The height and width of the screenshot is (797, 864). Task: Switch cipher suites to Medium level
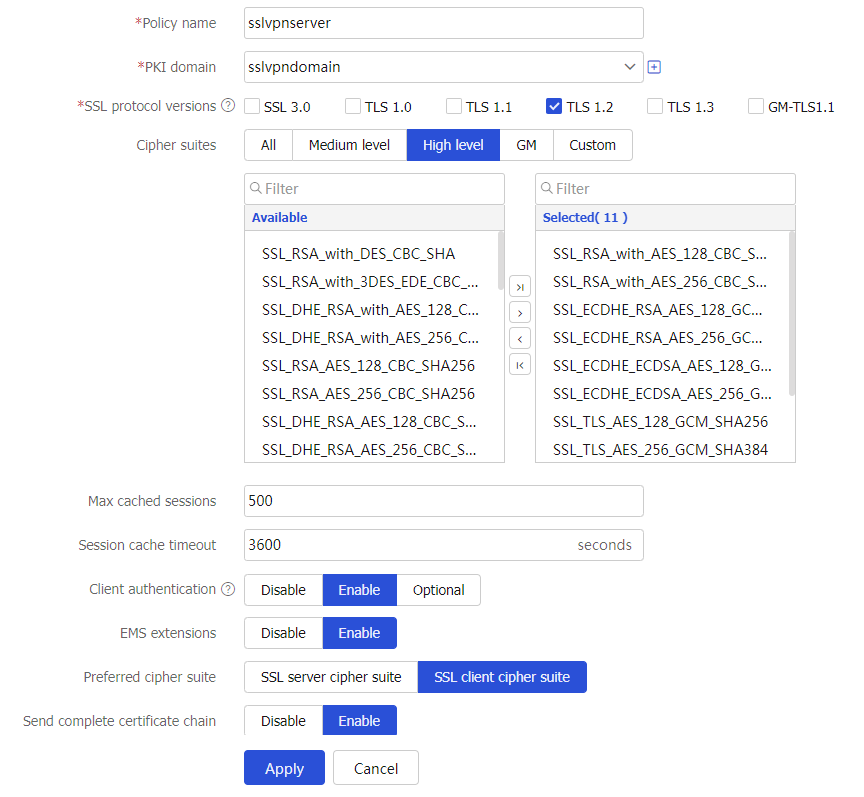(x=349, y=145)
